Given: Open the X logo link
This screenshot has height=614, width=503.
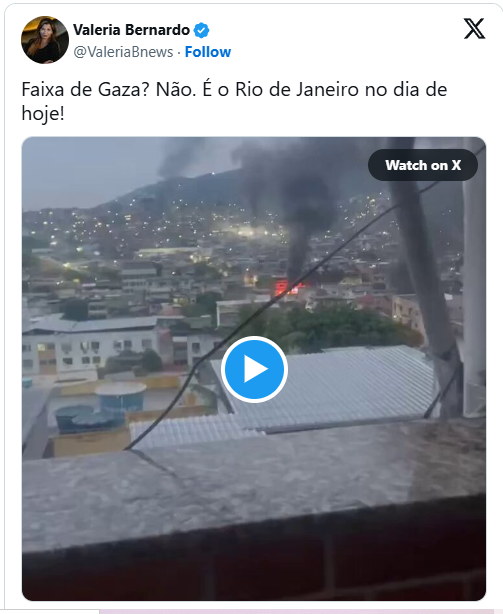Looking at the screenshot, I should tap(474, 29).
